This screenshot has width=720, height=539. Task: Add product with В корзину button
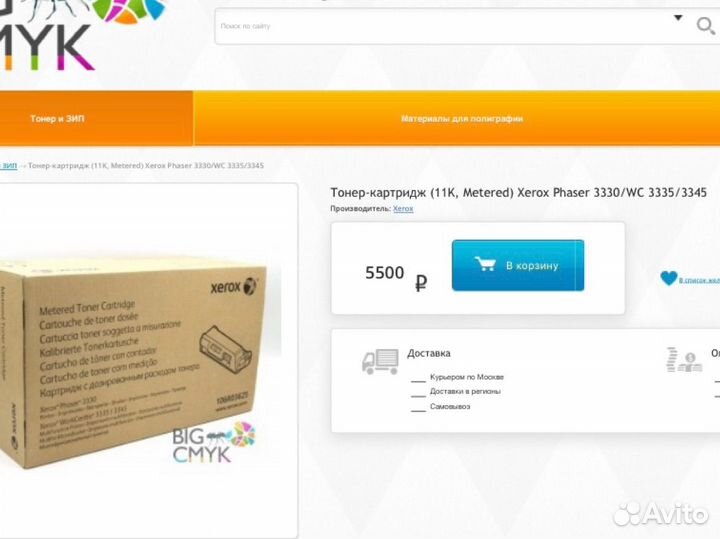(518, 265)
